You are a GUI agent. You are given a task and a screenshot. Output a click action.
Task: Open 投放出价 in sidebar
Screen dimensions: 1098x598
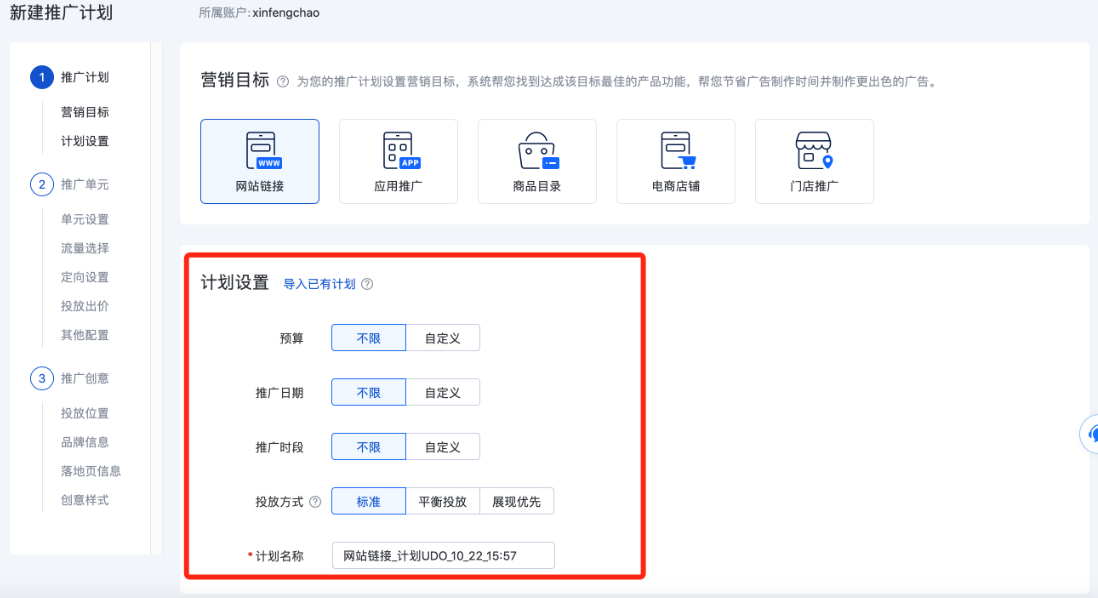tap(85, 306)
